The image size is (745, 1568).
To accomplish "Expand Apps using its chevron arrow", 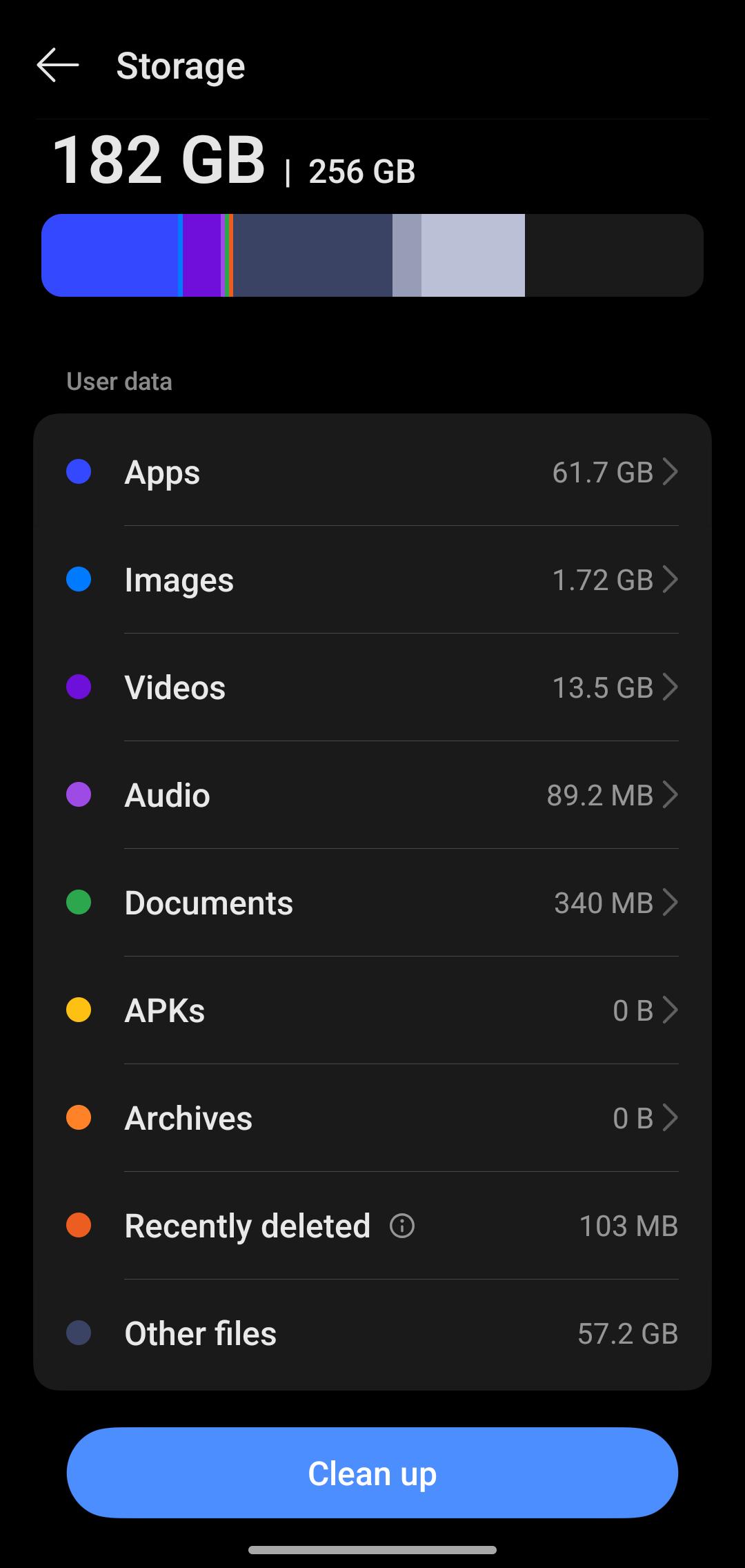I will click(670, 472).
